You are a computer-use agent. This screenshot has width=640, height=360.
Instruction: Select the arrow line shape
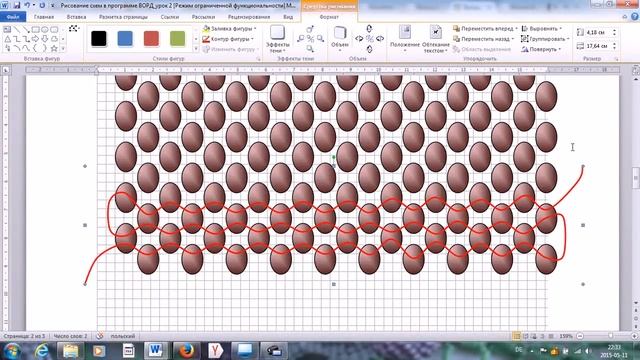[x=26, y=29]
